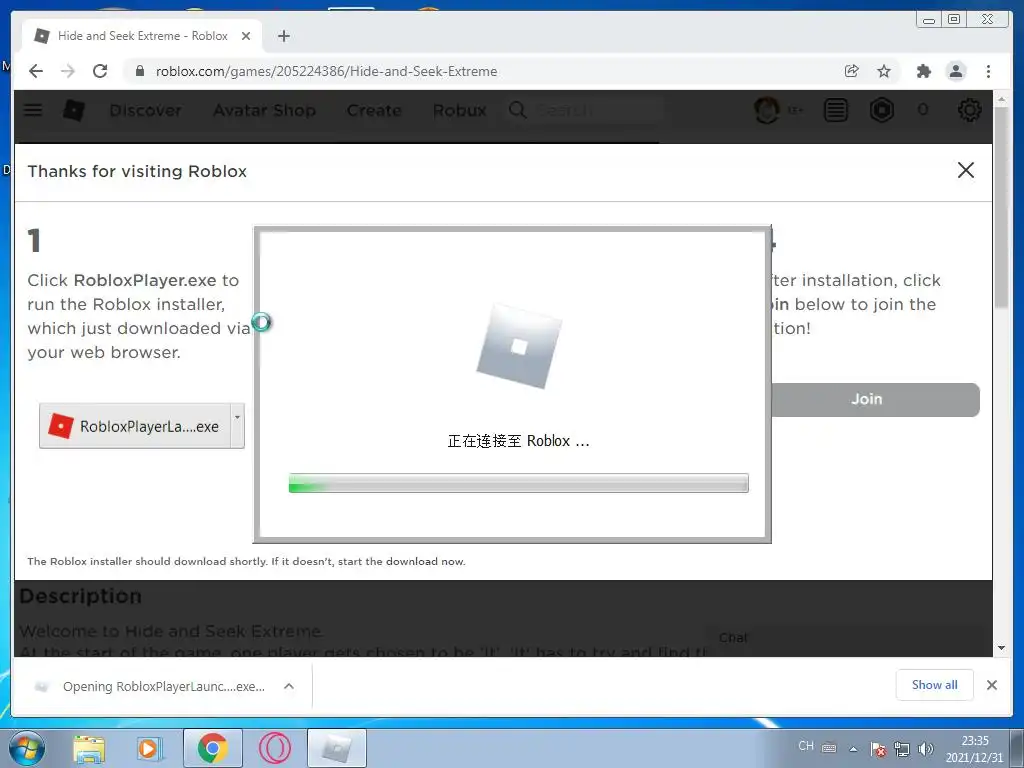
Task: Click the CH input language indicator
Action: pos(806,746)
